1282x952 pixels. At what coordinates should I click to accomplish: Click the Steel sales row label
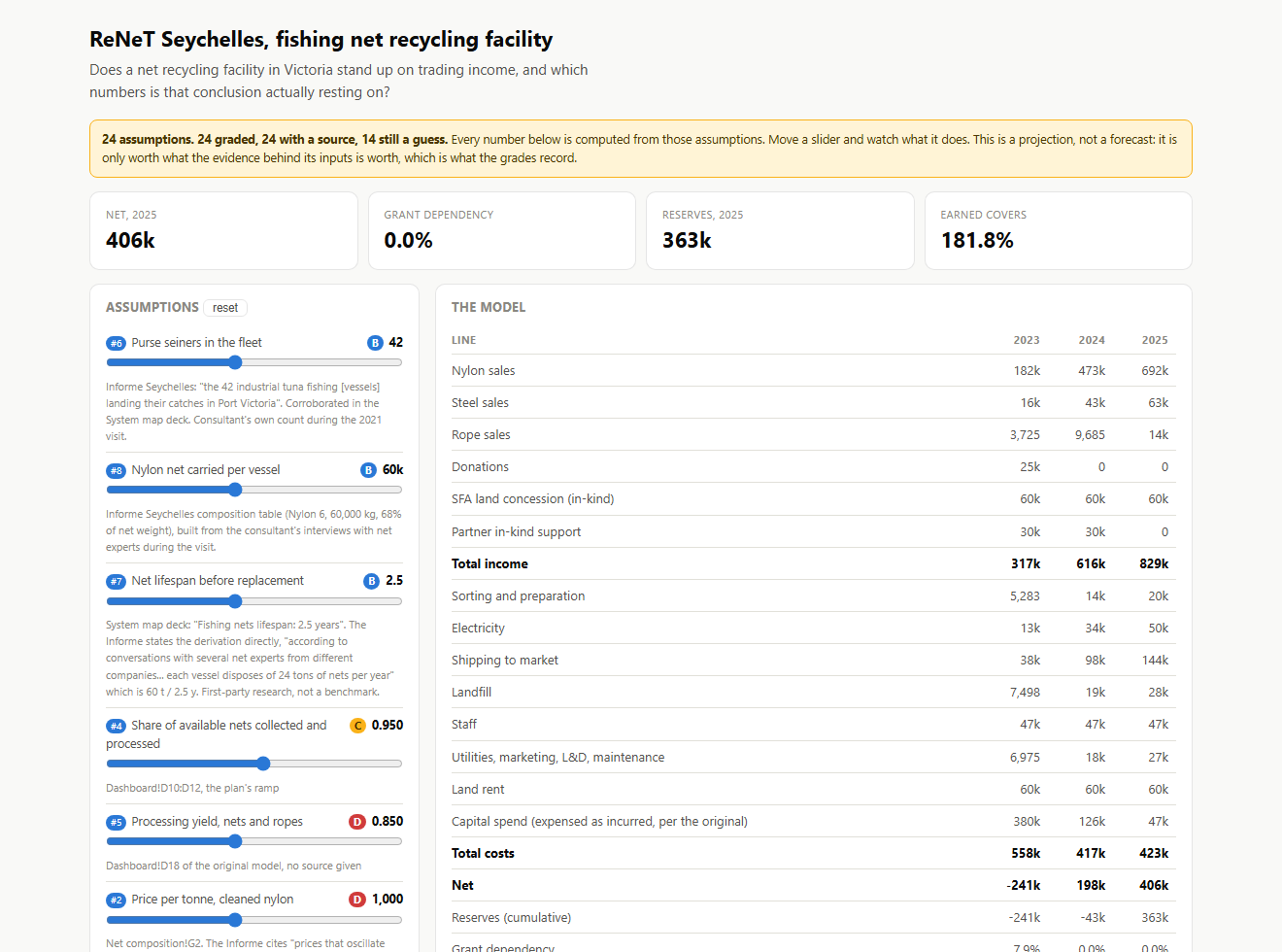point(480,403)
